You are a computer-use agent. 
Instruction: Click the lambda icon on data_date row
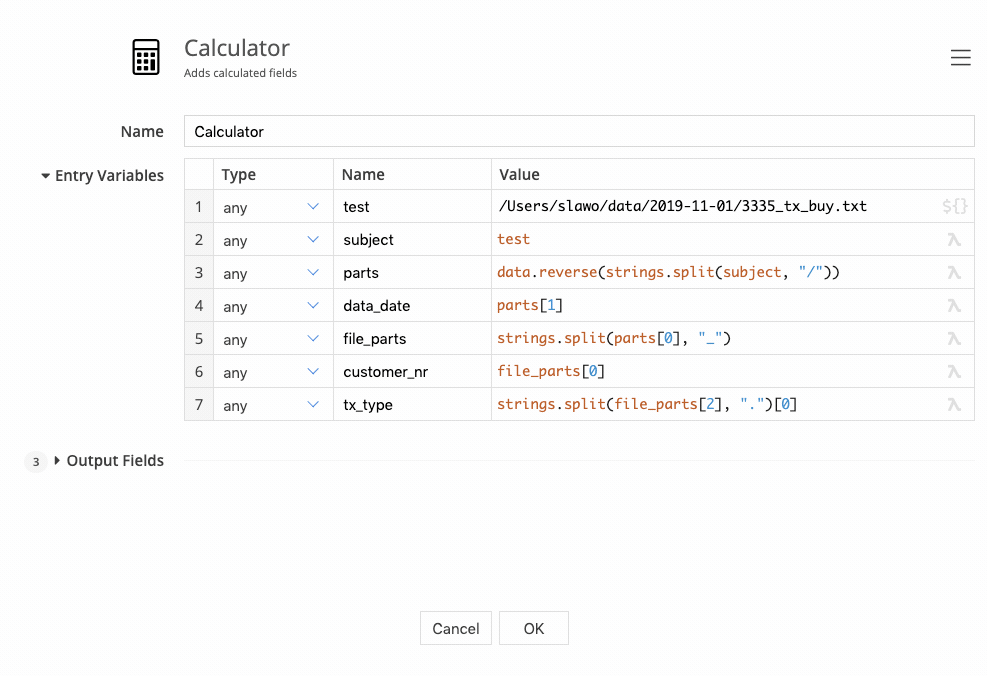tap(954, 305)
